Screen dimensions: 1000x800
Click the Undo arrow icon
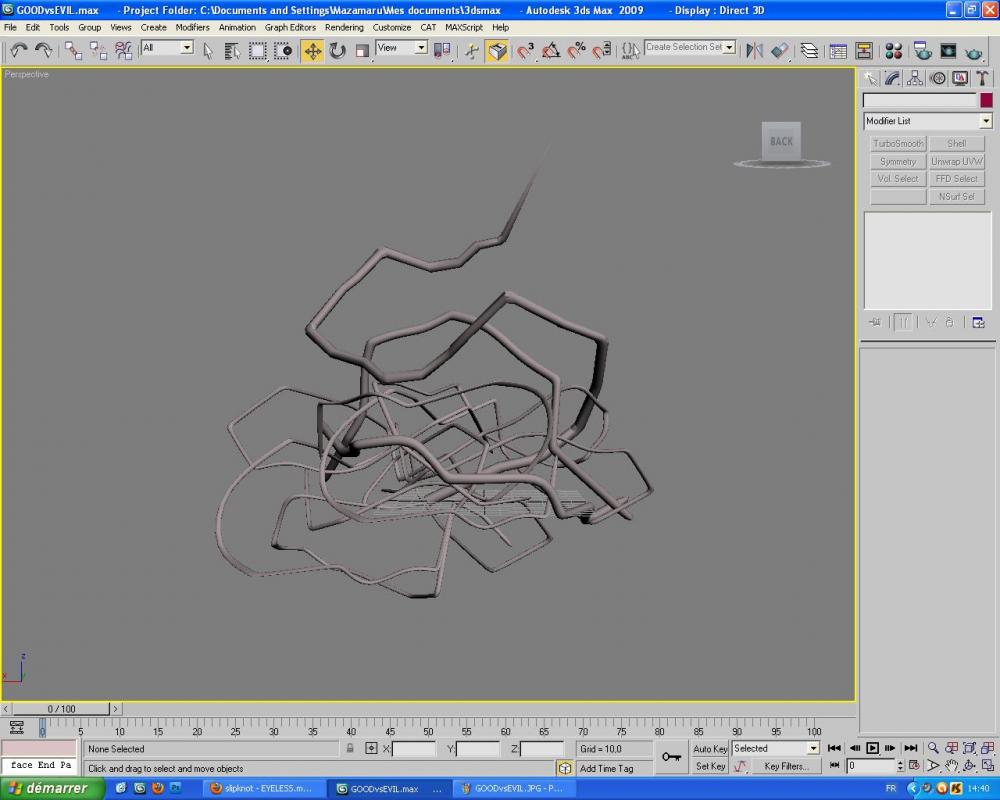point(19,50)
